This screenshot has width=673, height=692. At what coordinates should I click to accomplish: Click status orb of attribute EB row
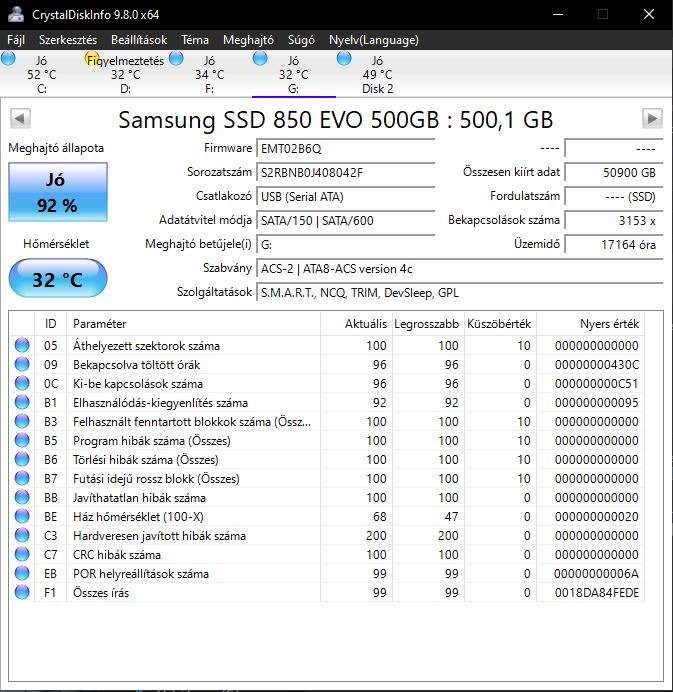pyautogui.click(x=22, y=573)
